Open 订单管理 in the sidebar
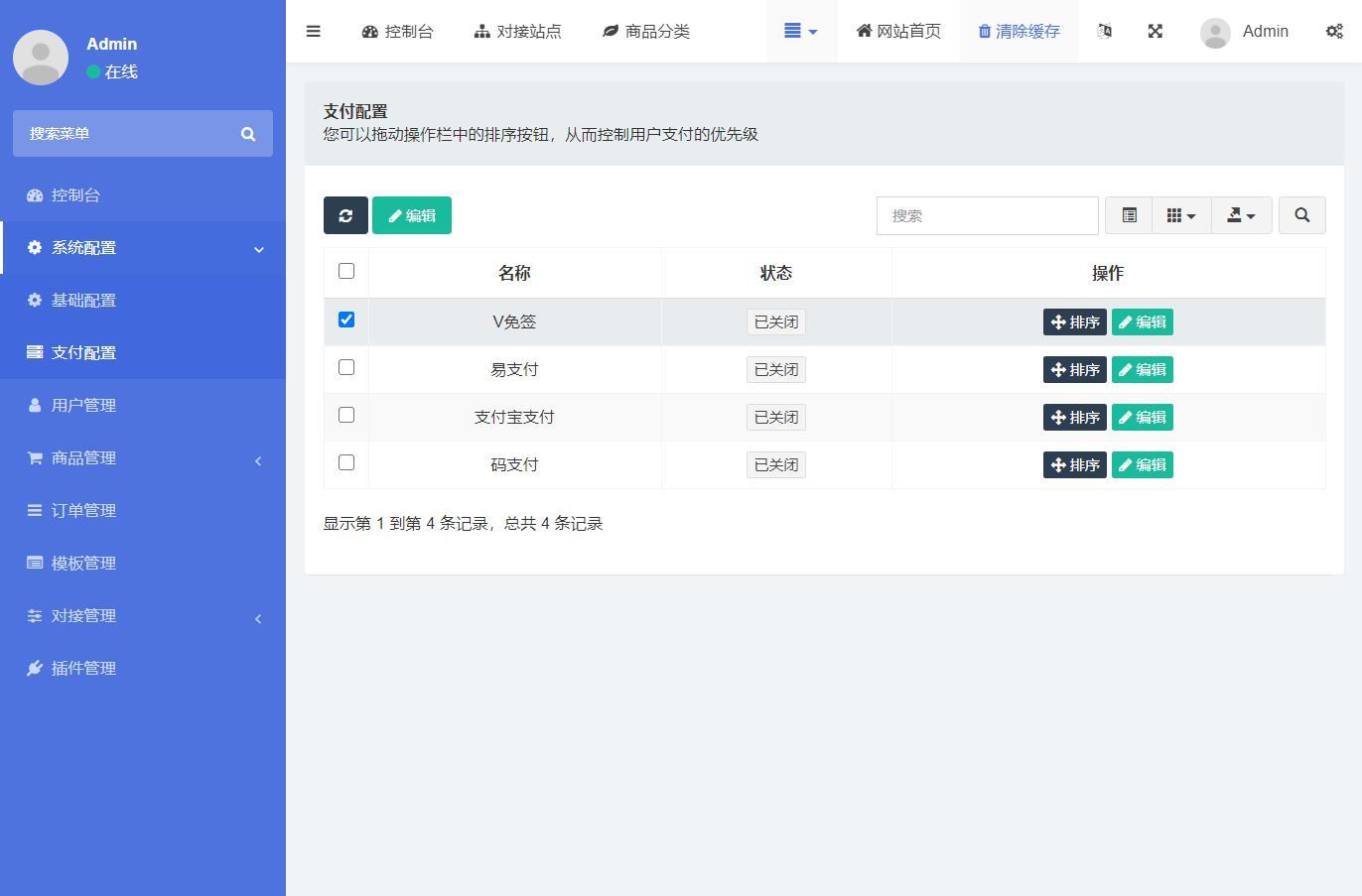 pos(143,511)
